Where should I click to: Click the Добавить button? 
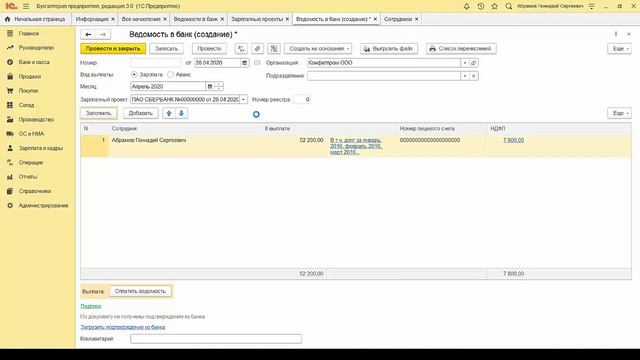coord(140,113)
